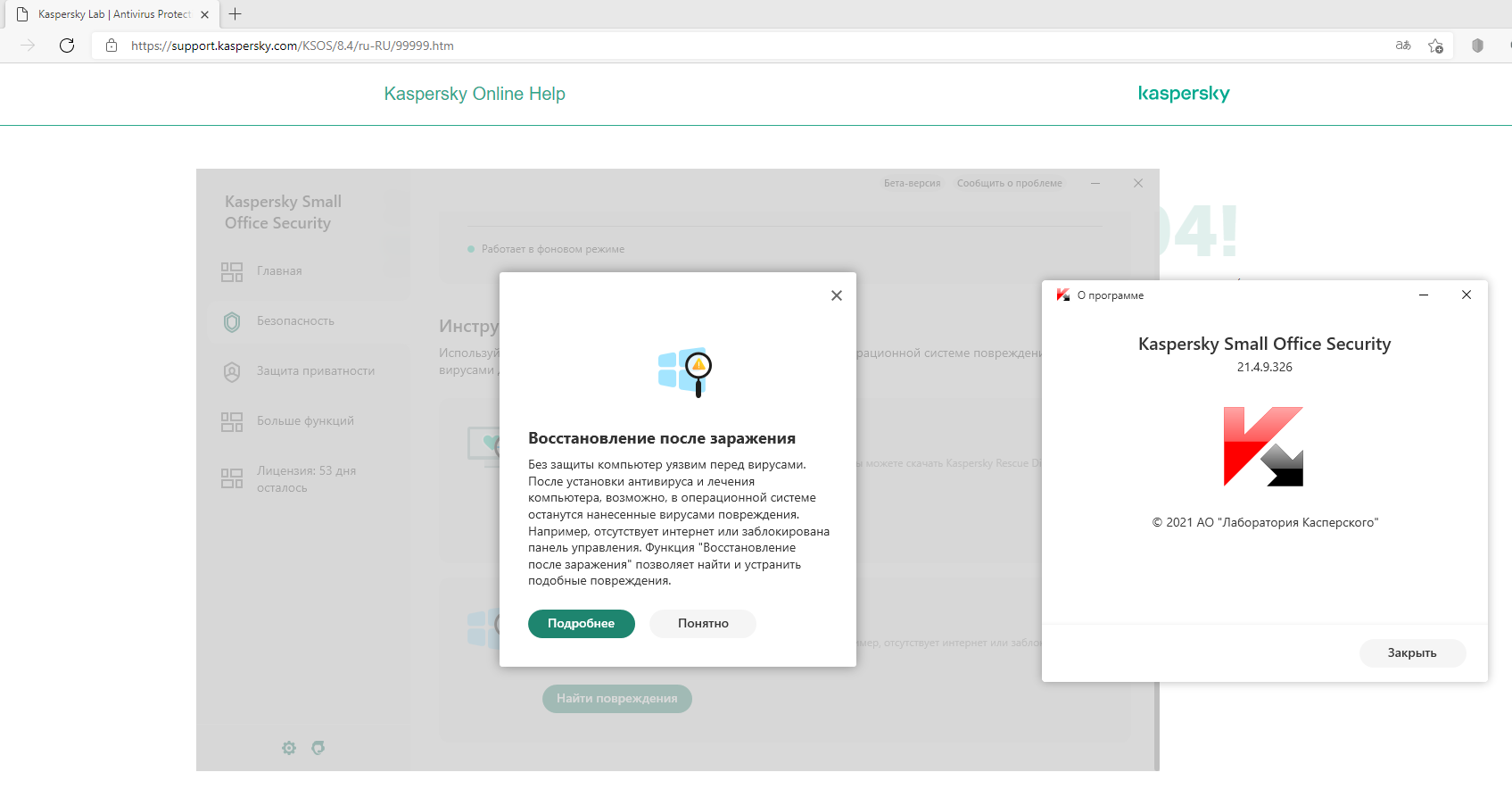Screen dimensions: 1512x789
Task: Open Лицензия: 53 дня осталось
Action: (x=306, y=479)
